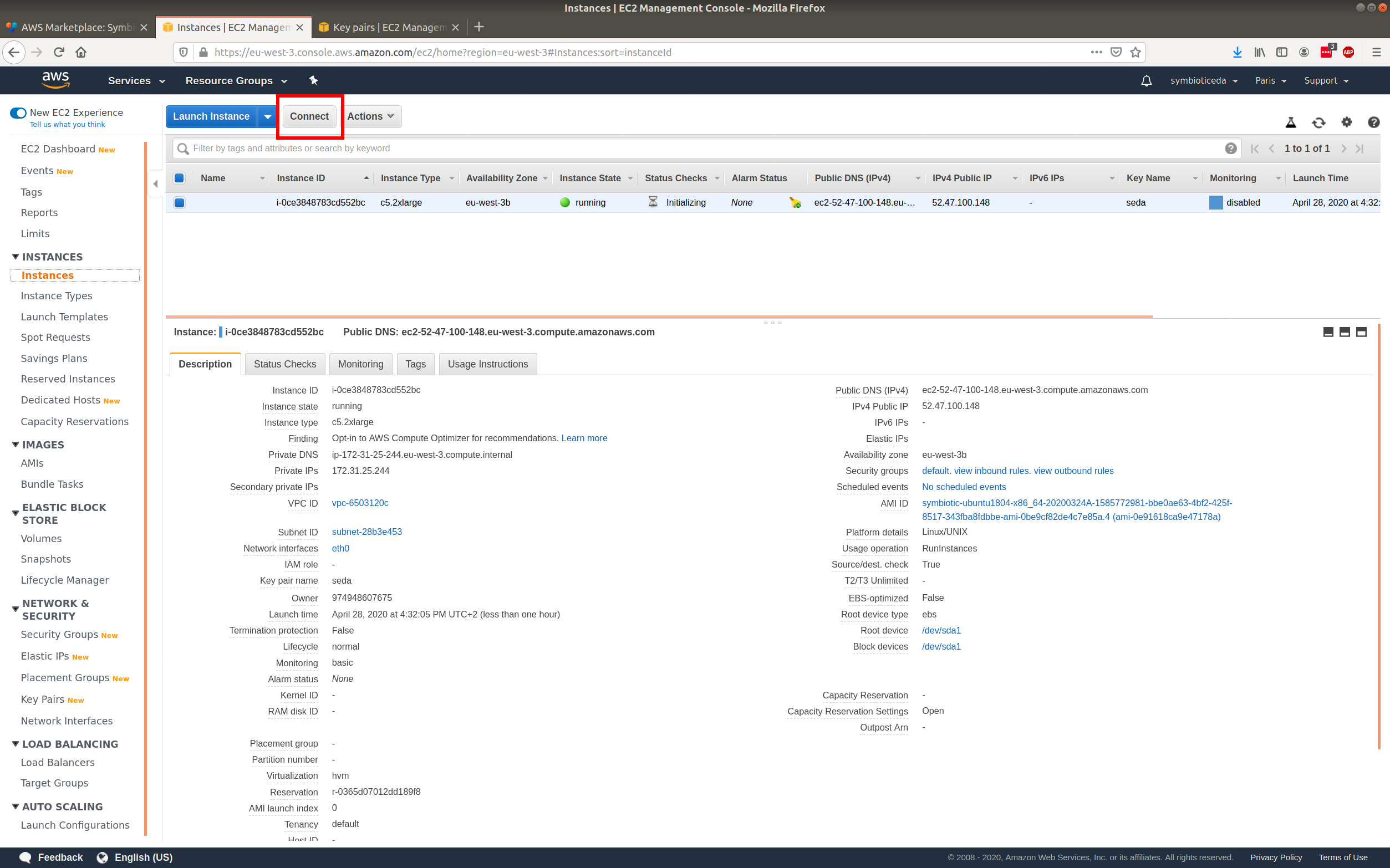Reload the page in Firefox
The height and width of the screenshot is (868, 1390).
[x=59, y=52]
